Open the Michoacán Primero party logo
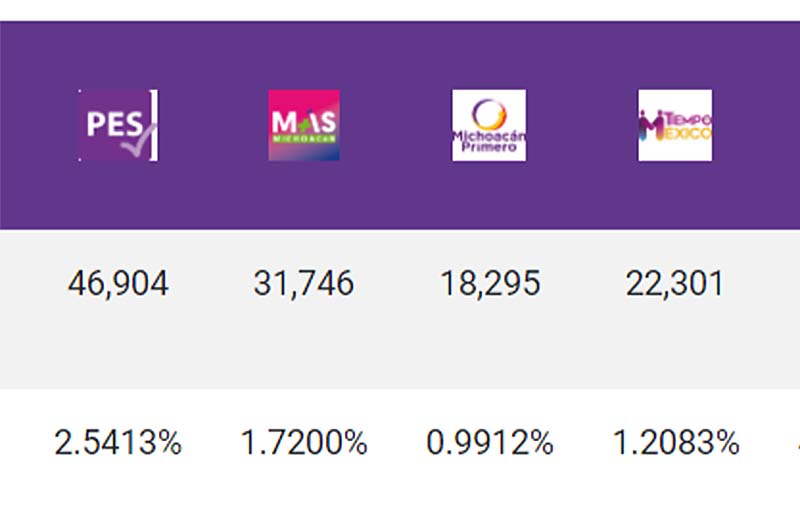Image resolution: width=800 pixels, height=505 pixels. coord(489,125)
